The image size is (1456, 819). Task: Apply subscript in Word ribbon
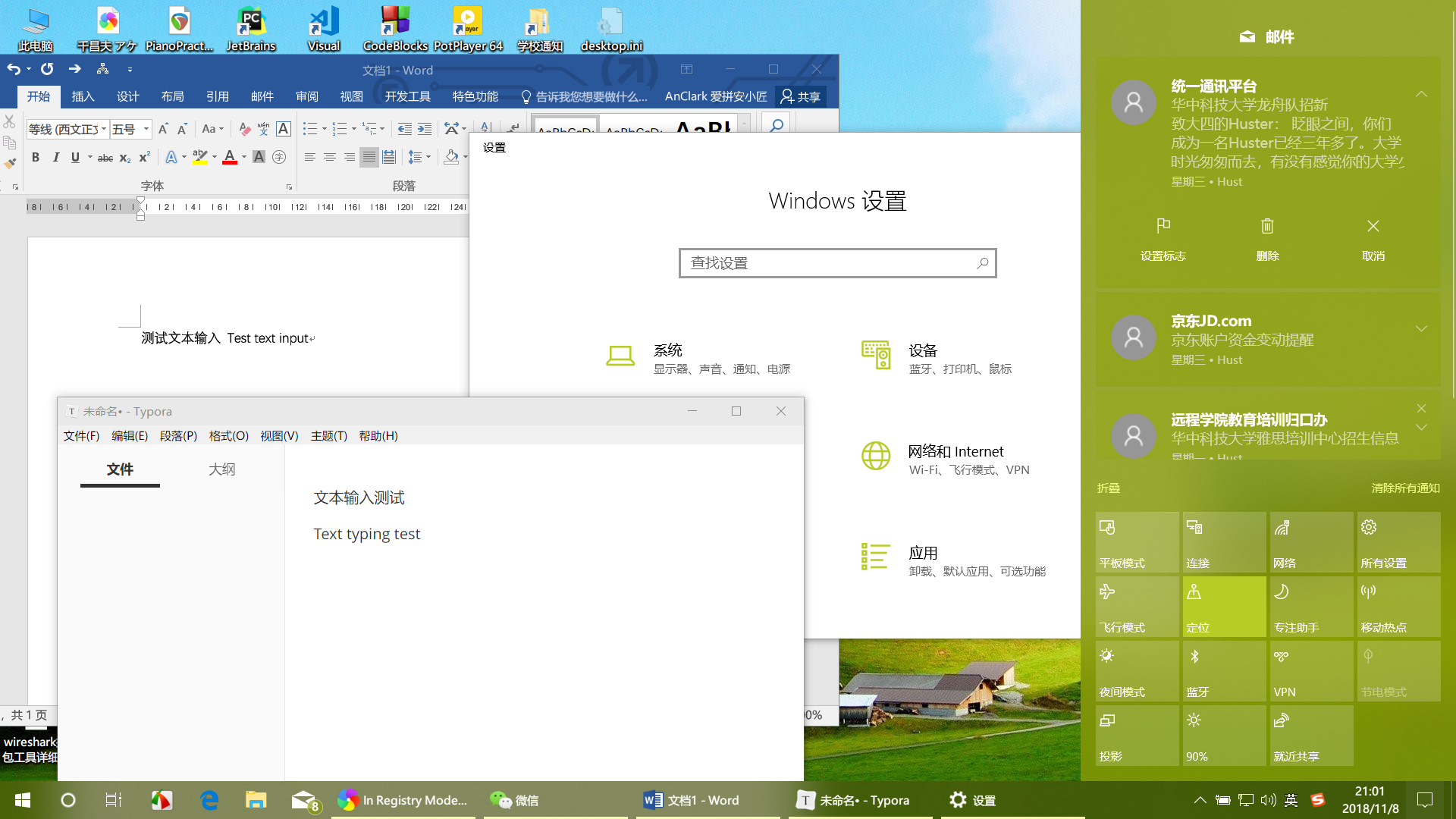click(125, 158)
